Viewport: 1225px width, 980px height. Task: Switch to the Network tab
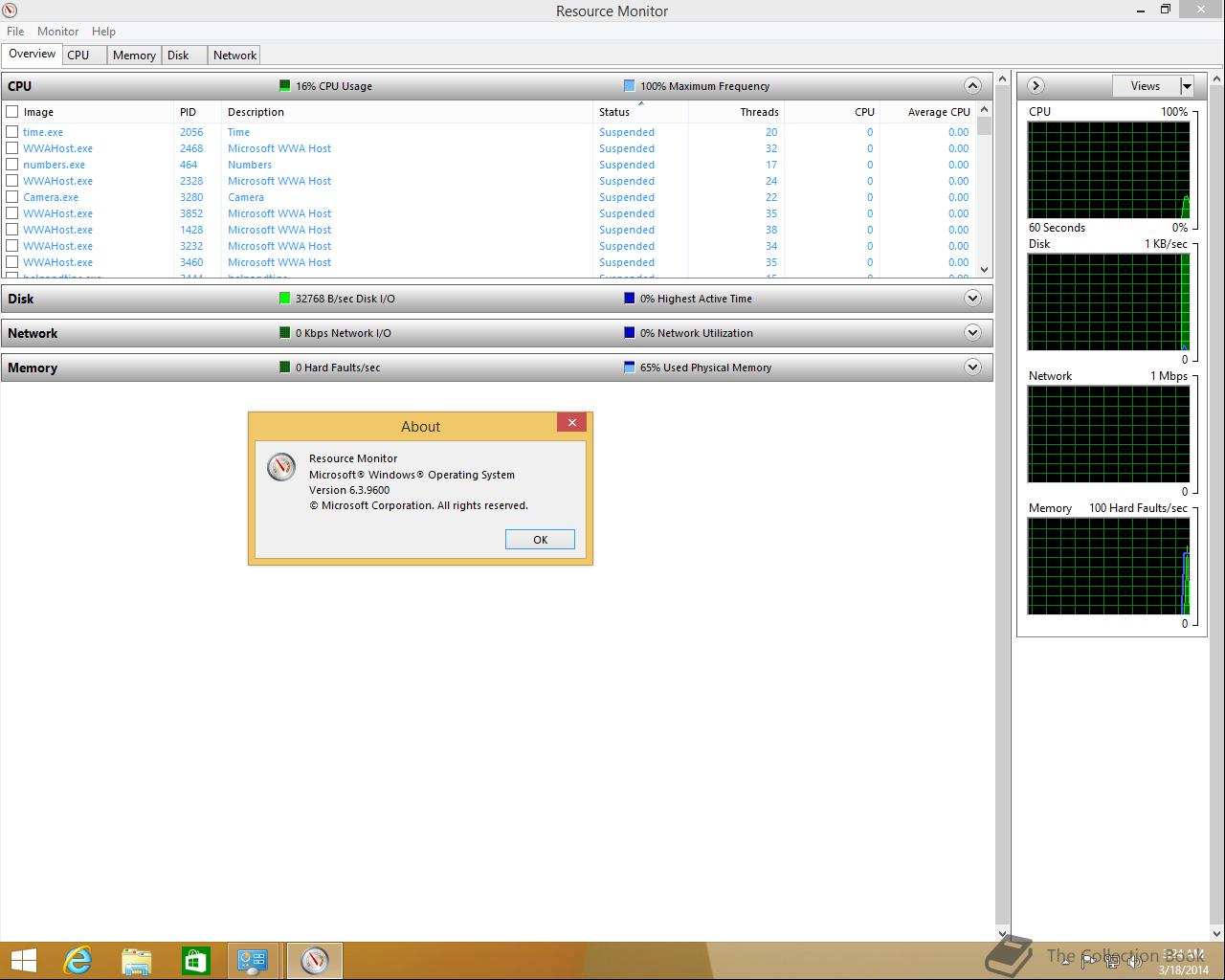(x=234, y=56)
